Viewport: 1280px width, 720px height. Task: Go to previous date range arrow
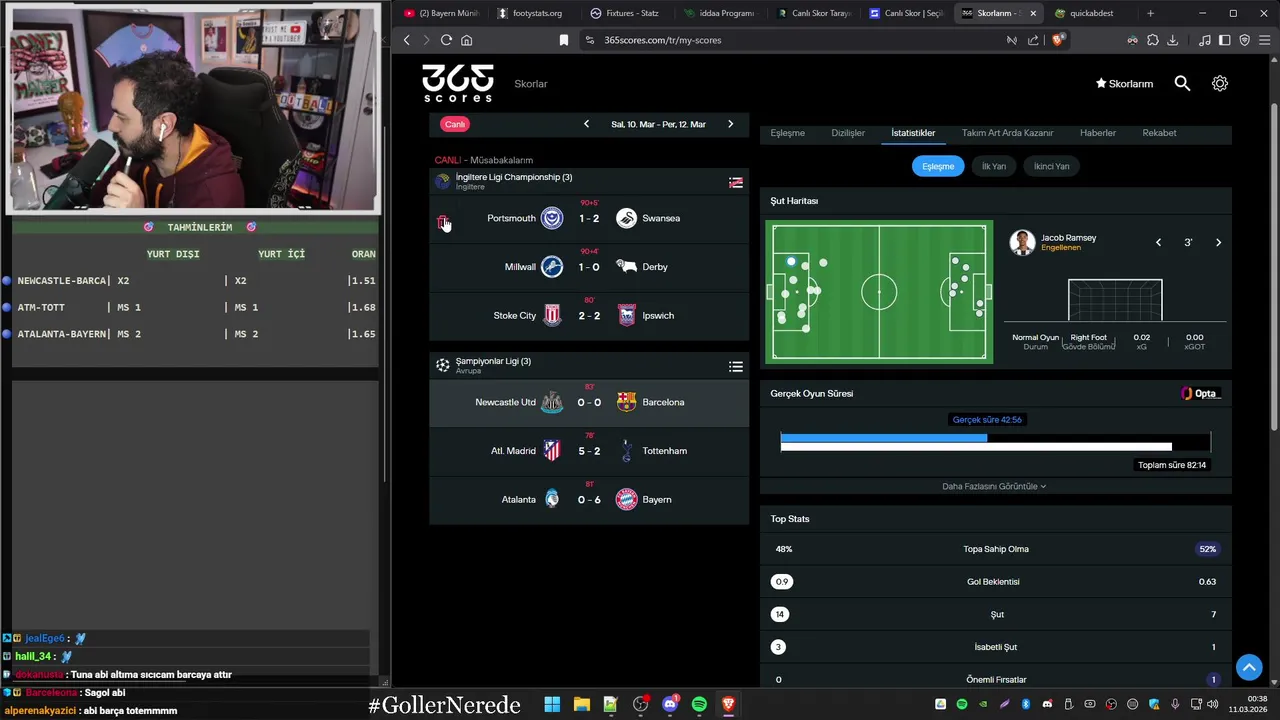tap(586, 124)
